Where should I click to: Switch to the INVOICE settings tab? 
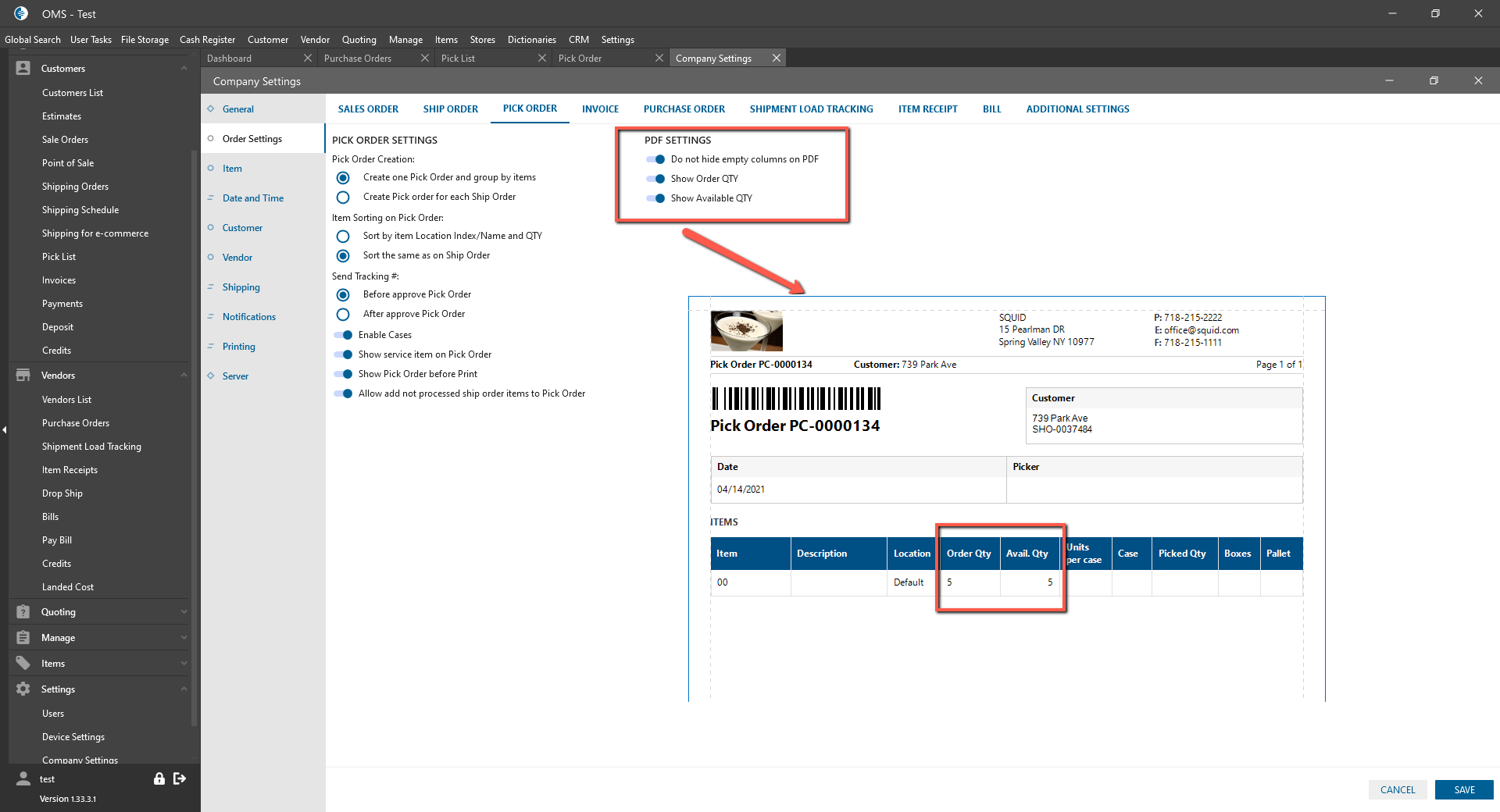click(600, 109)
